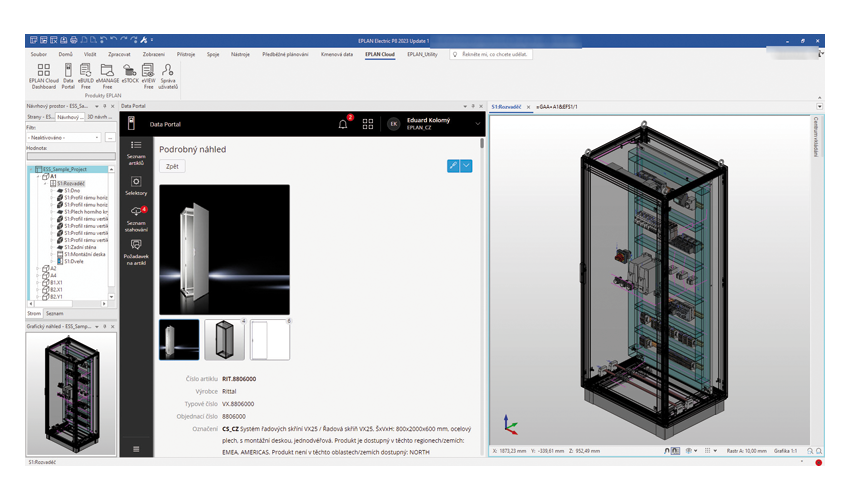The width and height of the screenshot is (850, 500).
Task: Open the Soubor menu
Action: [38, 54]
